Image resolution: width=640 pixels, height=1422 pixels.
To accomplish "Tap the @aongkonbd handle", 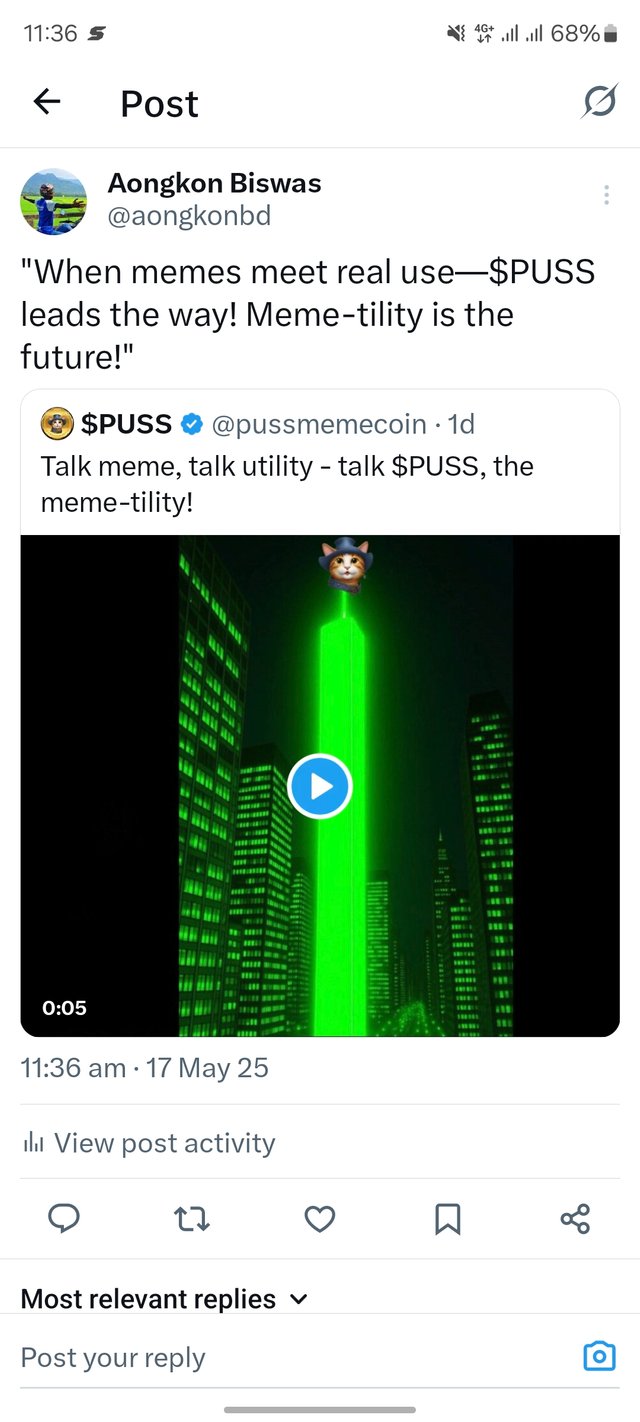I will [x=189, y=215].
